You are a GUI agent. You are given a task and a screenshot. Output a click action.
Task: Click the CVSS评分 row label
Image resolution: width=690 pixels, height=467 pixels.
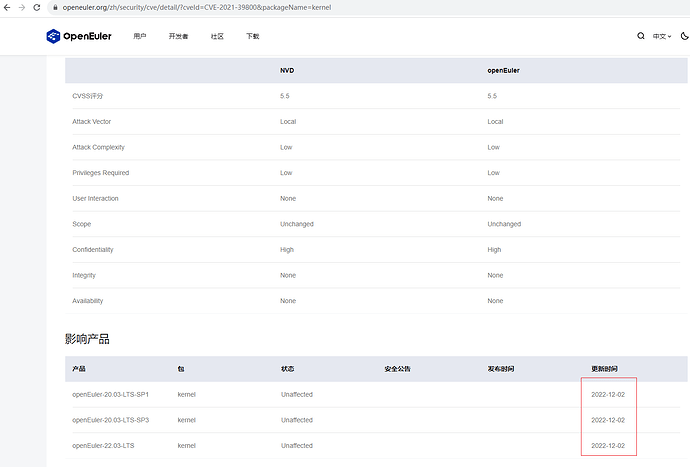pos(87,96)
